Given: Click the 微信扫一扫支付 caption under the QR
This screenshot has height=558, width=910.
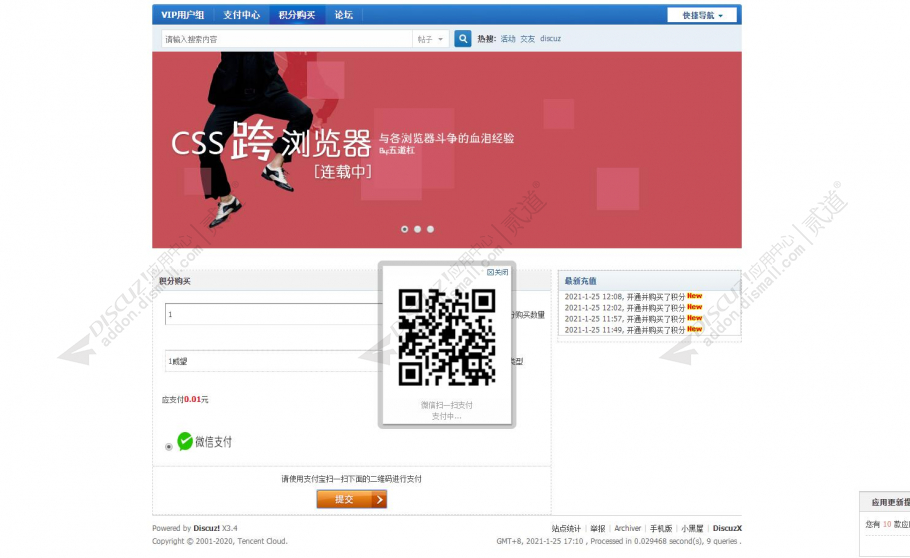Looking at the screenshot, I should click(x=447, y=405).
